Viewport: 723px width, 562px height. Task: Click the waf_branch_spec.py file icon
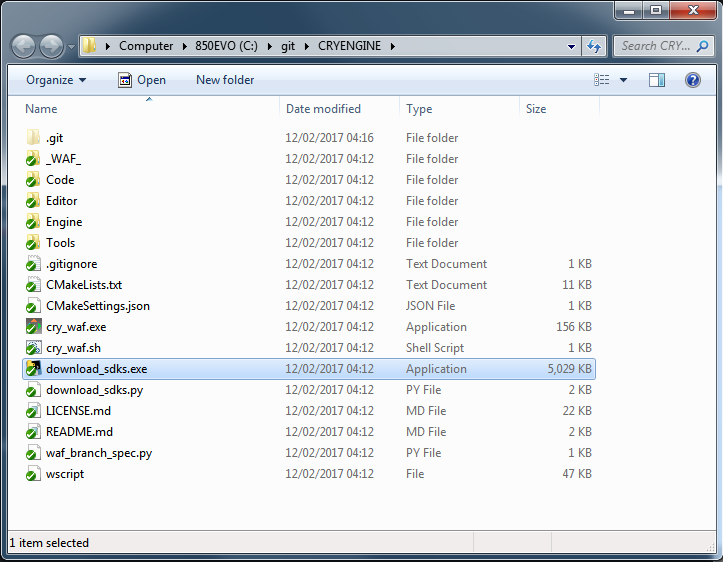(x=33, y=453)
